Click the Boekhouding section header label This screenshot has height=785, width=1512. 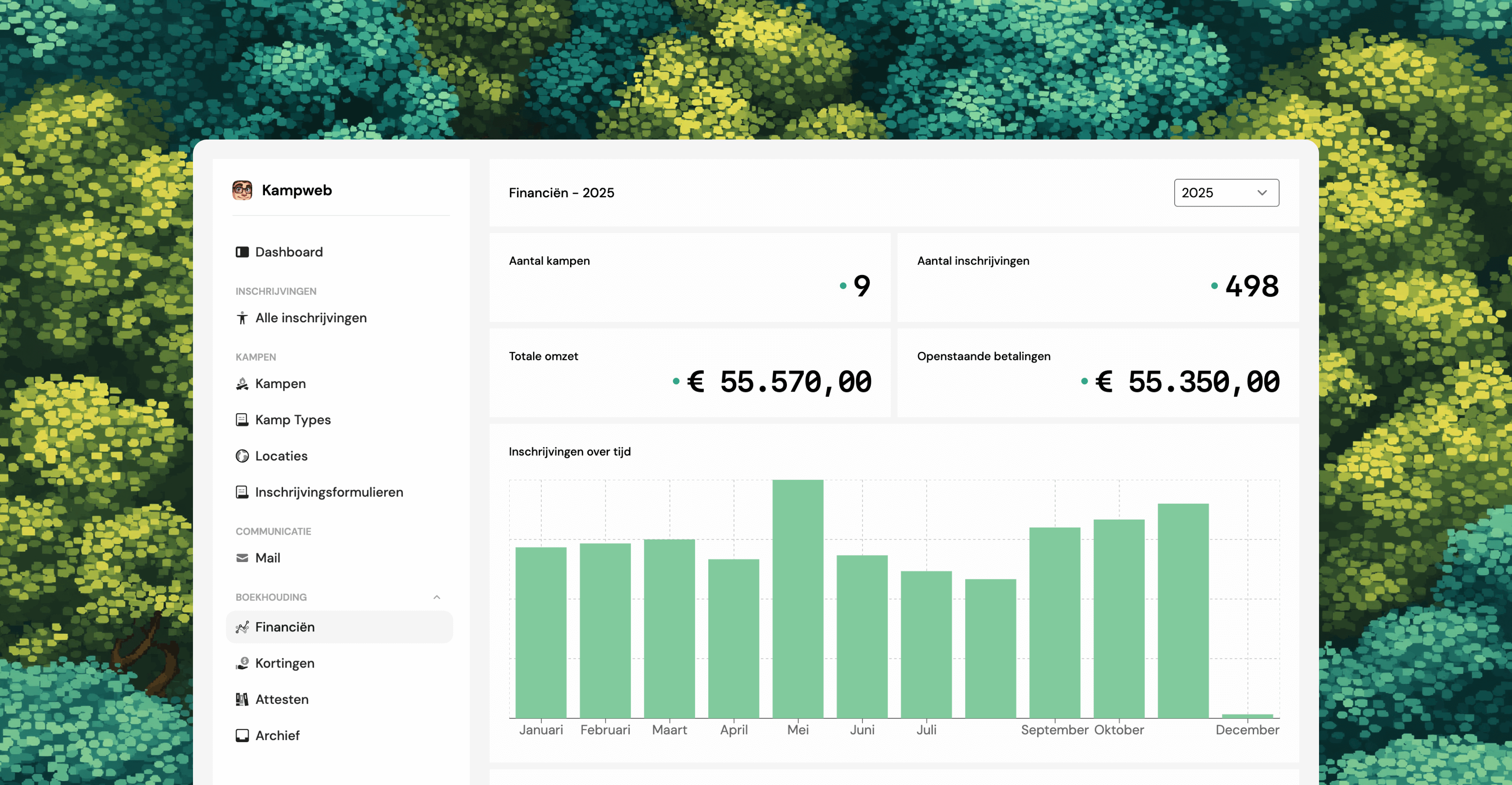tap(271, 597)
